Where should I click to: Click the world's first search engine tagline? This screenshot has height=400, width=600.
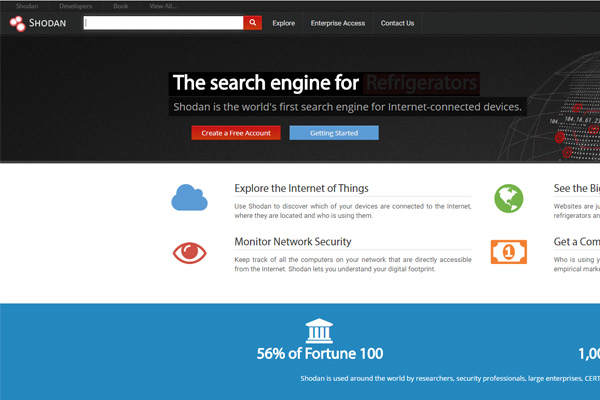pos(347,107)
